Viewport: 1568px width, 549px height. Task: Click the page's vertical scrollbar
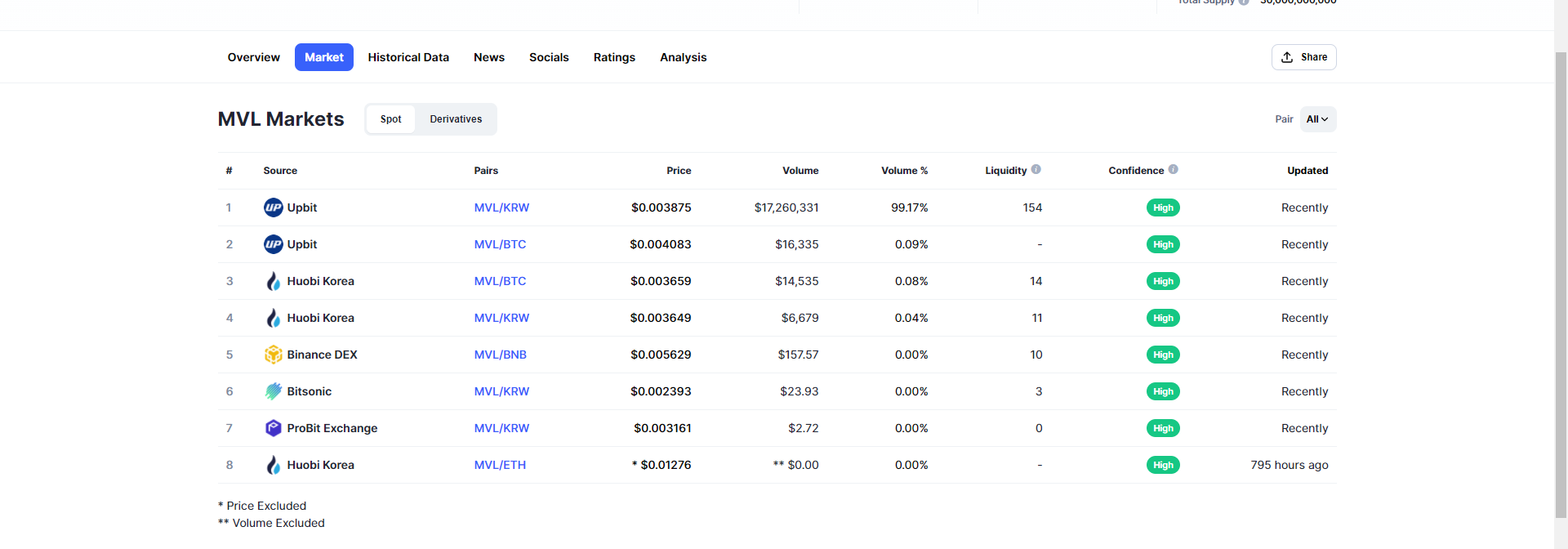tap(1561, 286)
